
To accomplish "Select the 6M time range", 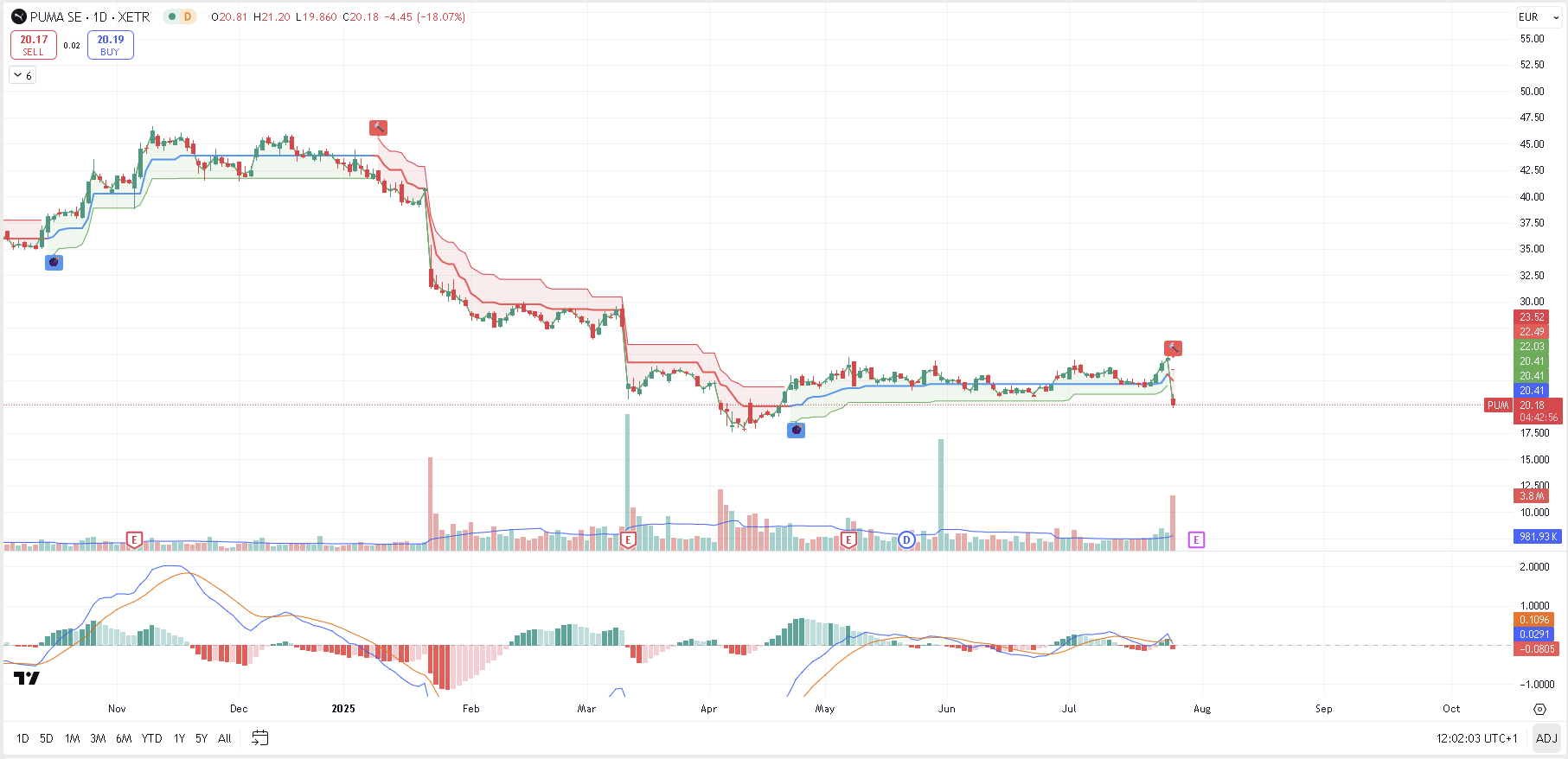I will click(x=124, y=738).
